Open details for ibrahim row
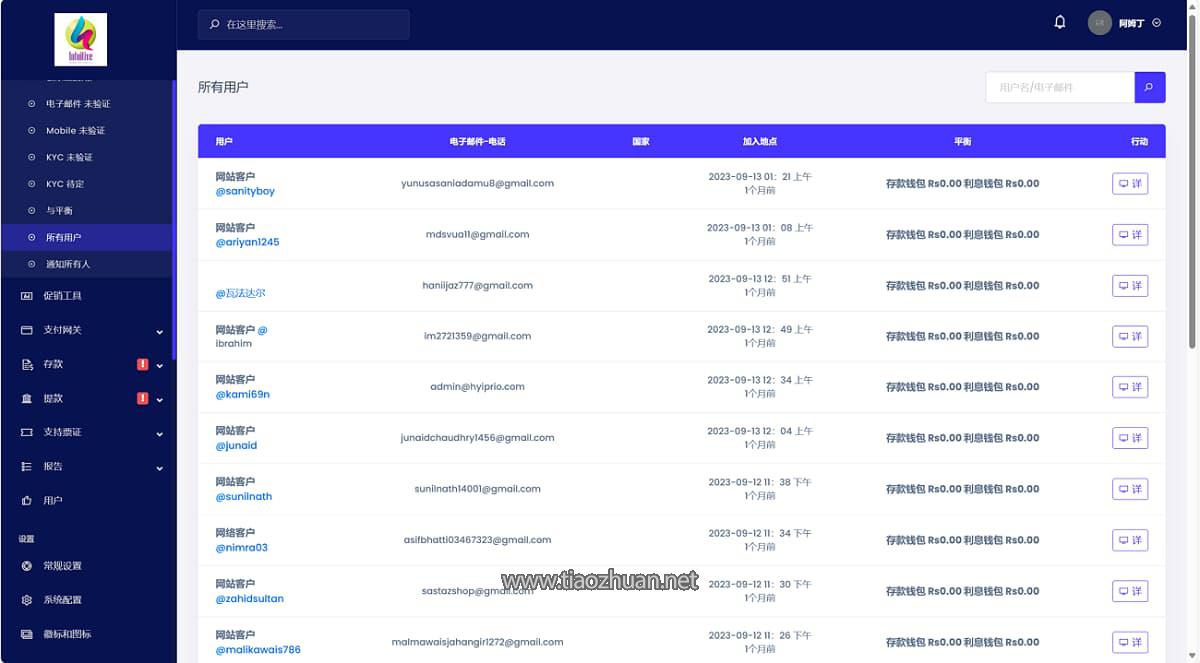1200x663 pixels. tap(1130, 336)
